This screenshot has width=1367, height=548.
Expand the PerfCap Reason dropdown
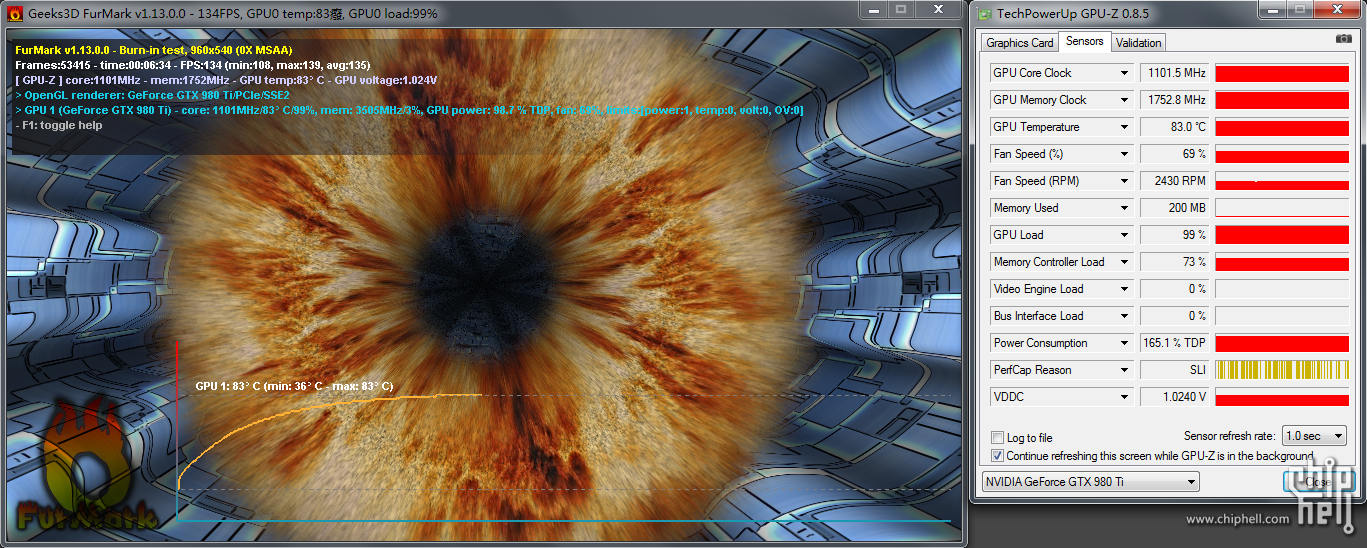(1124, 370)
